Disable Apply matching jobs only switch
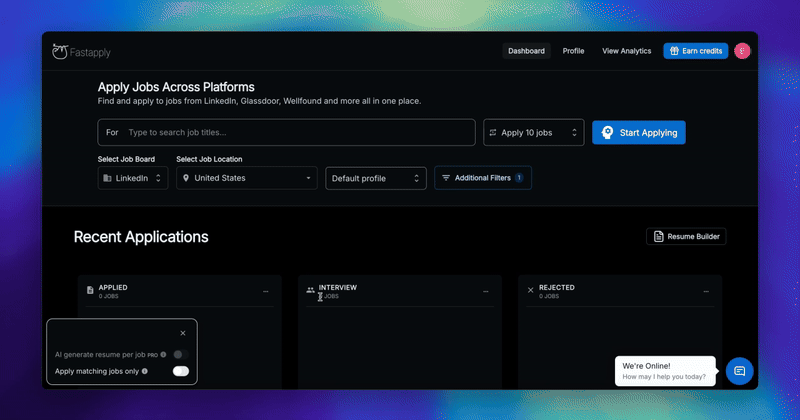This screenshot has height=420, width=800. coord(180,371)
